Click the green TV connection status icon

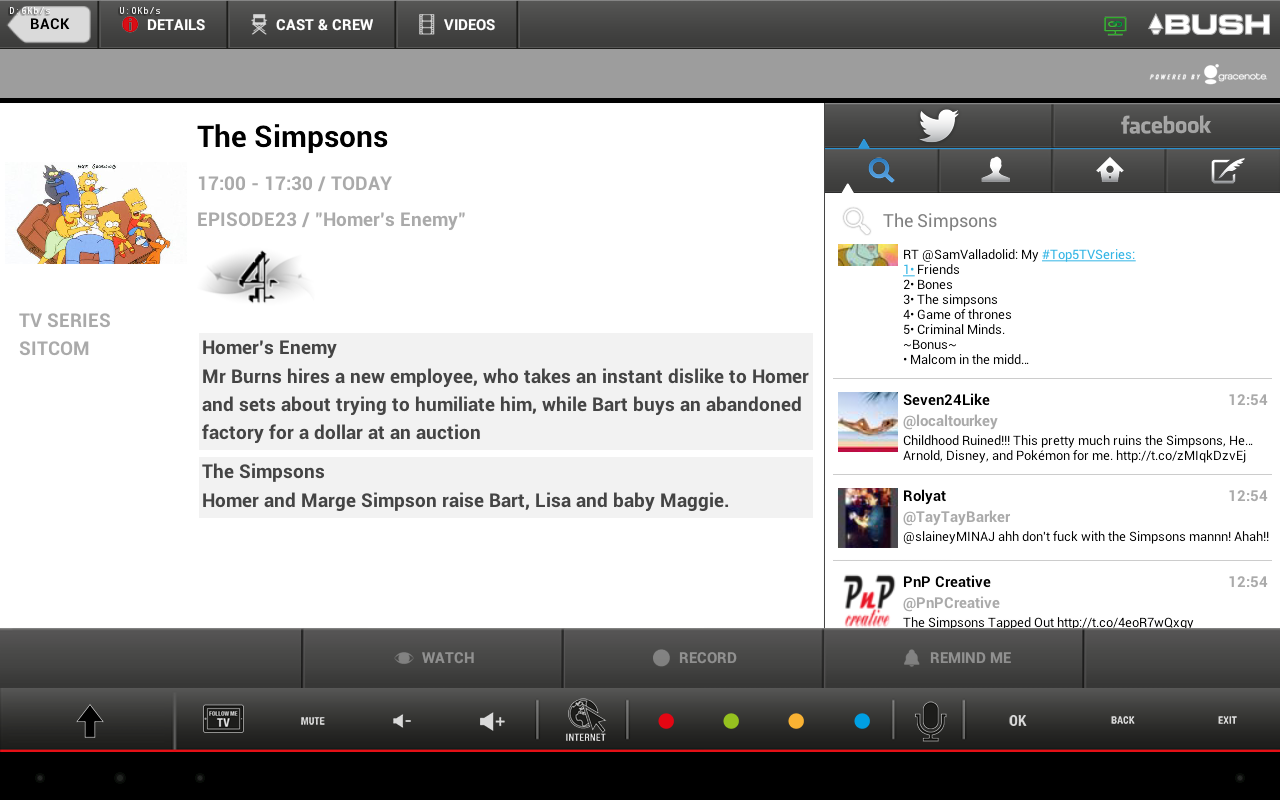tap(1115, 25)
